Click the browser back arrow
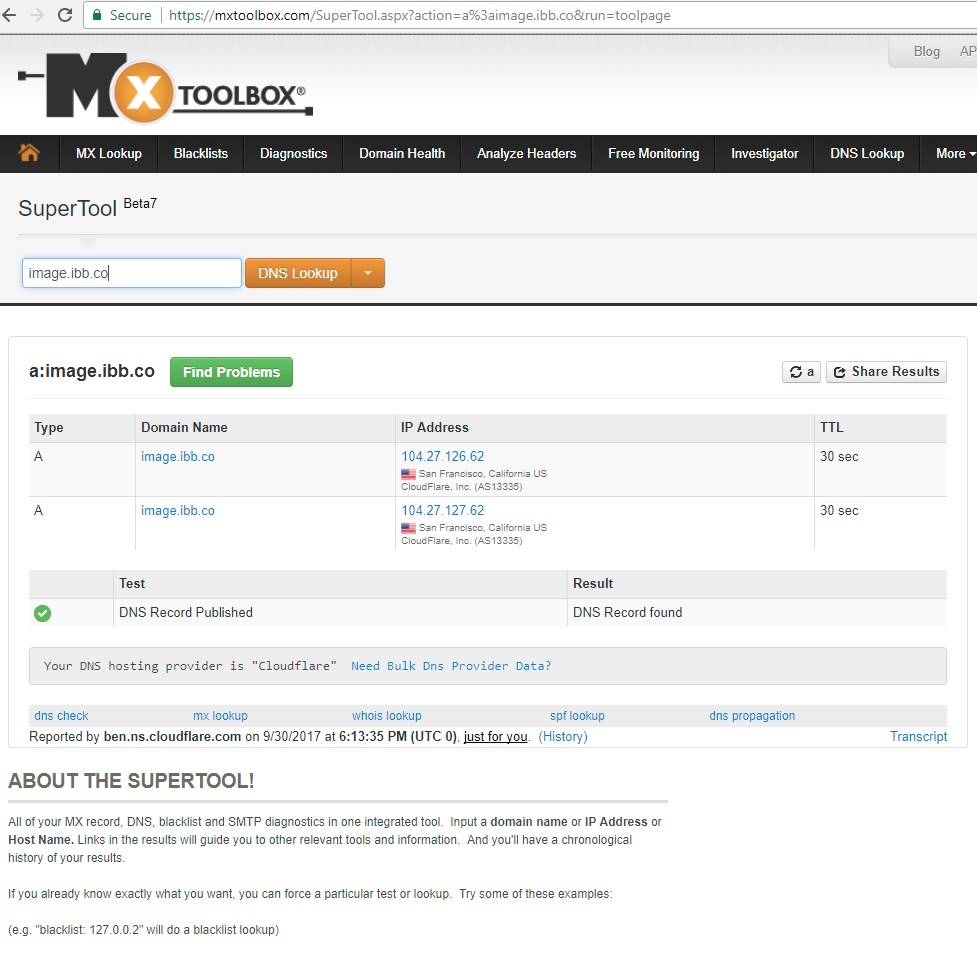 tap(9, 15)
